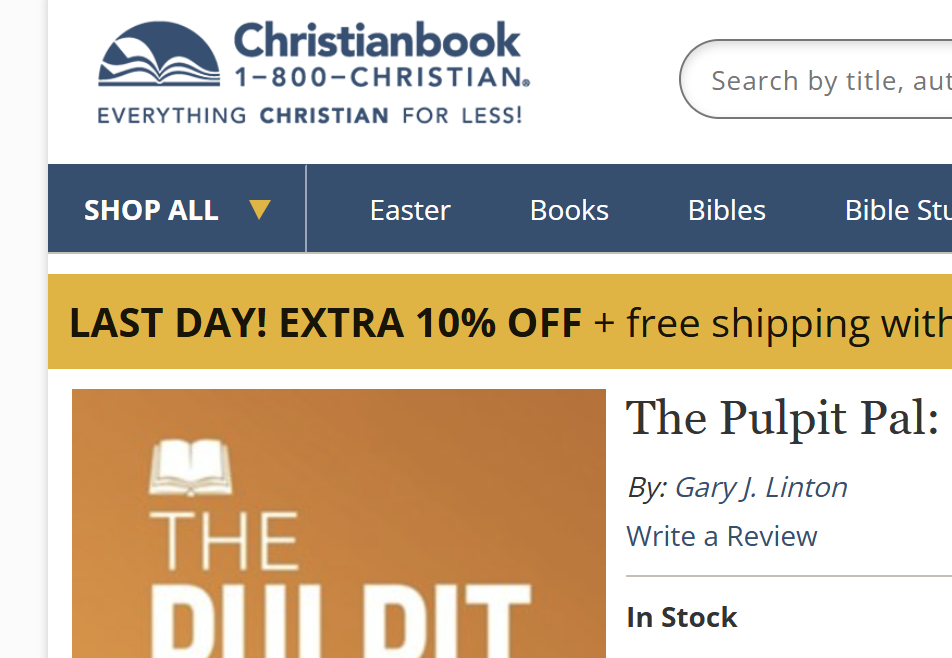Follow the Gary J. Linton author link
This screenshot has height=658, width=952.
coord(761,487)
